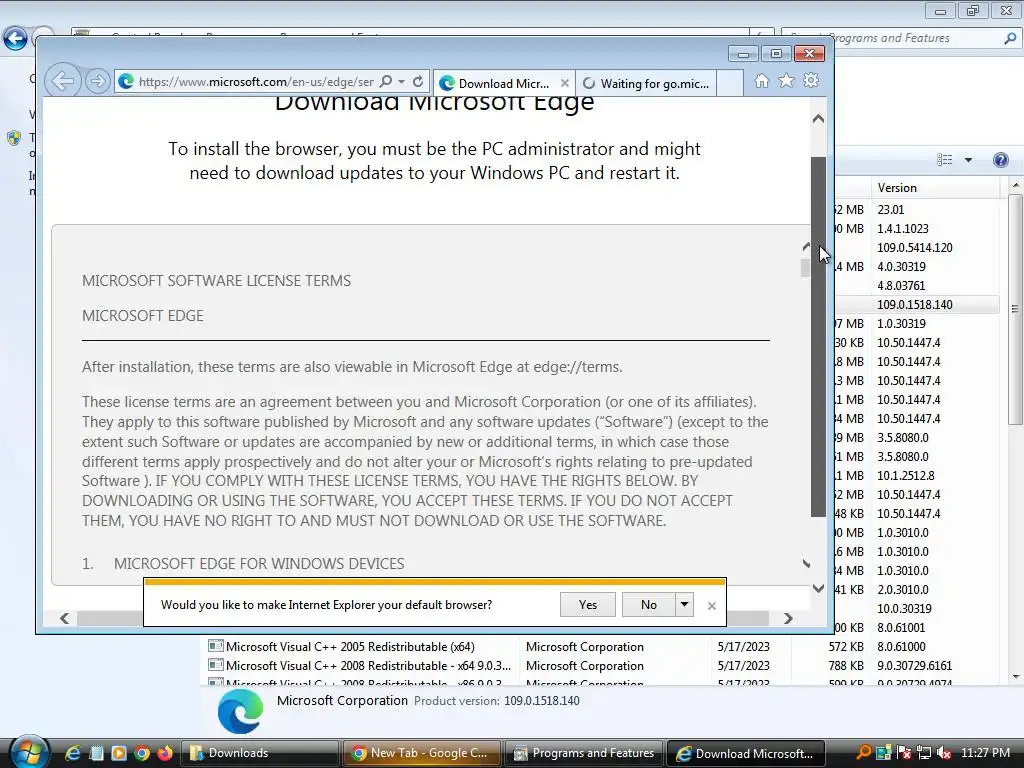Open Favorites star in Internet Explorer
1024x768 pixels.
pyautogui.click(x=786, y=80)
